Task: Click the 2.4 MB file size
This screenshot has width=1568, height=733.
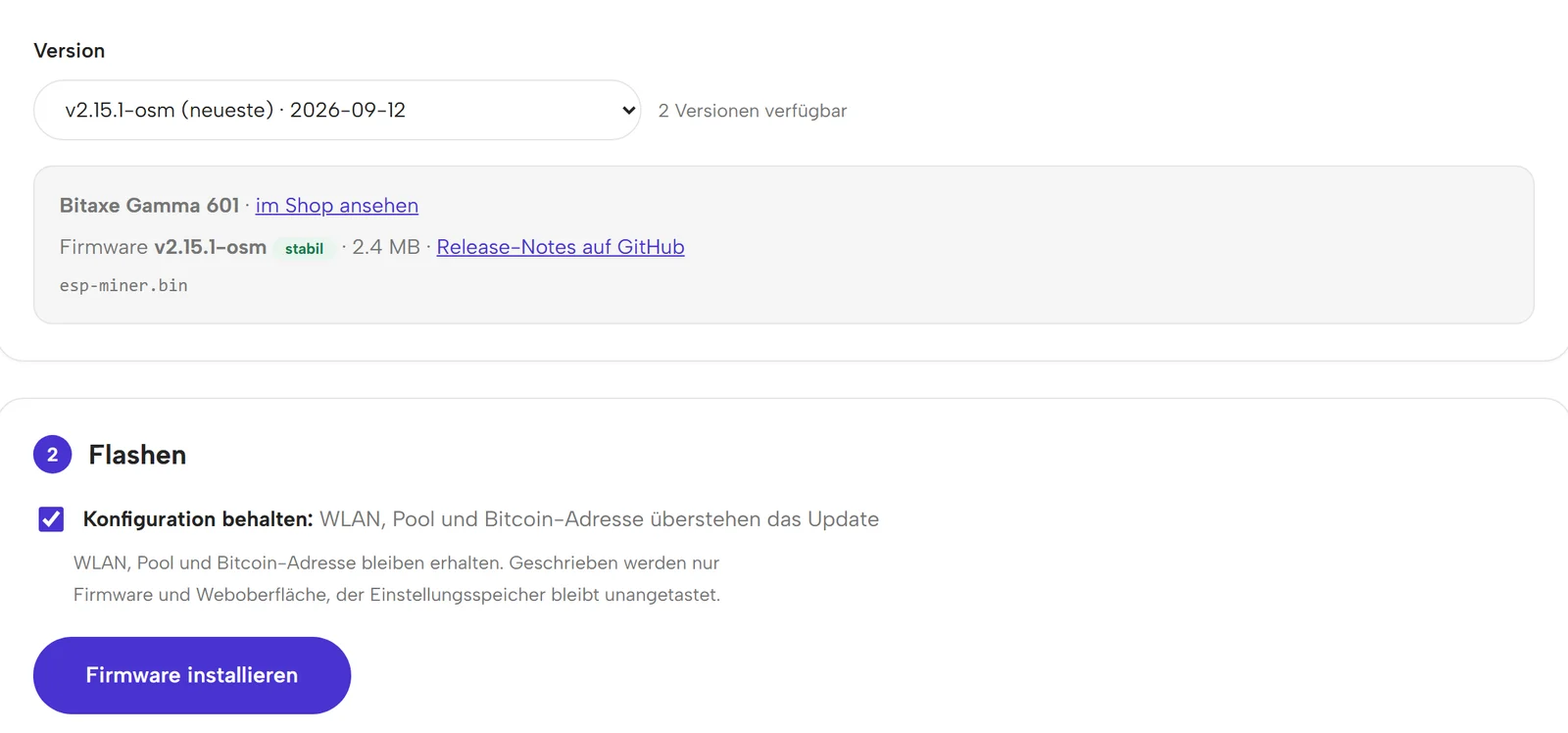Action: coord(386,247)
